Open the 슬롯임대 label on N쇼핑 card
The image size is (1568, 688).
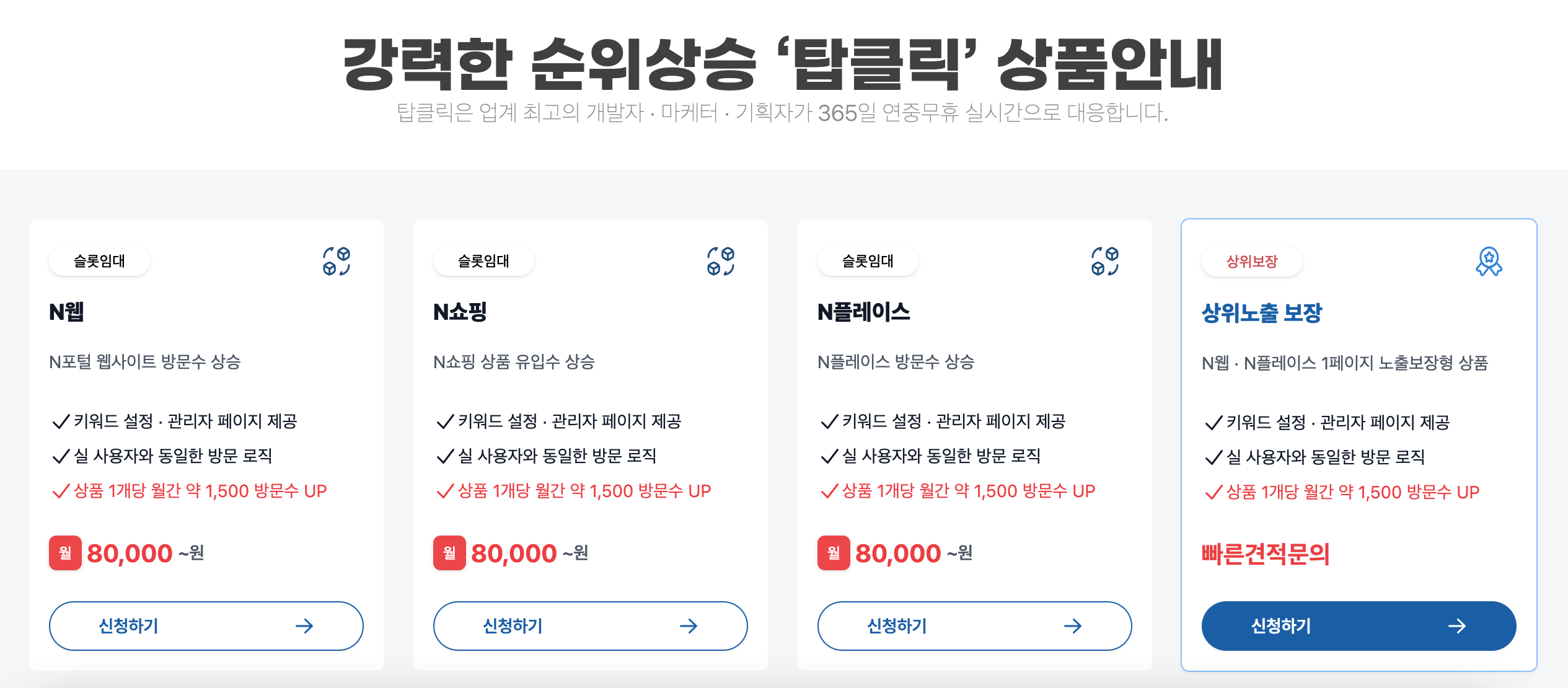click(x=483, y=261)
